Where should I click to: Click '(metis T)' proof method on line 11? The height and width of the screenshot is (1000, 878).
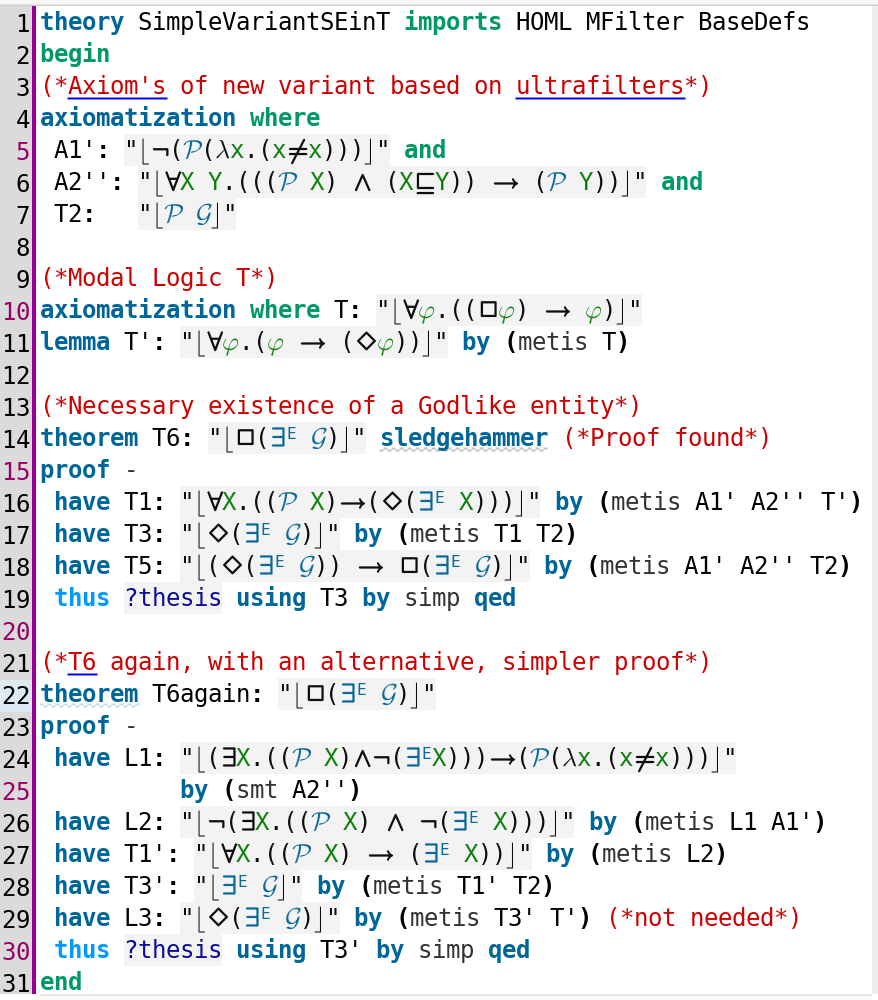567,342
